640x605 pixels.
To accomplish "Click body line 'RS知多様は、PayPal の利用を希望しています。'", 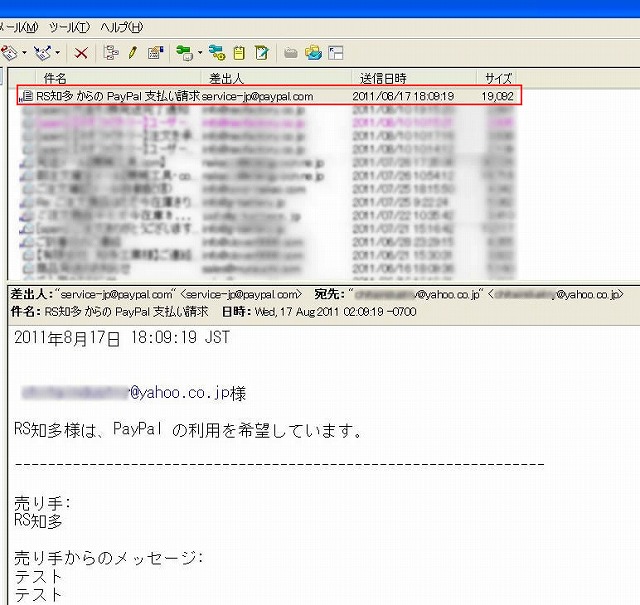I will tap(189, 430).
